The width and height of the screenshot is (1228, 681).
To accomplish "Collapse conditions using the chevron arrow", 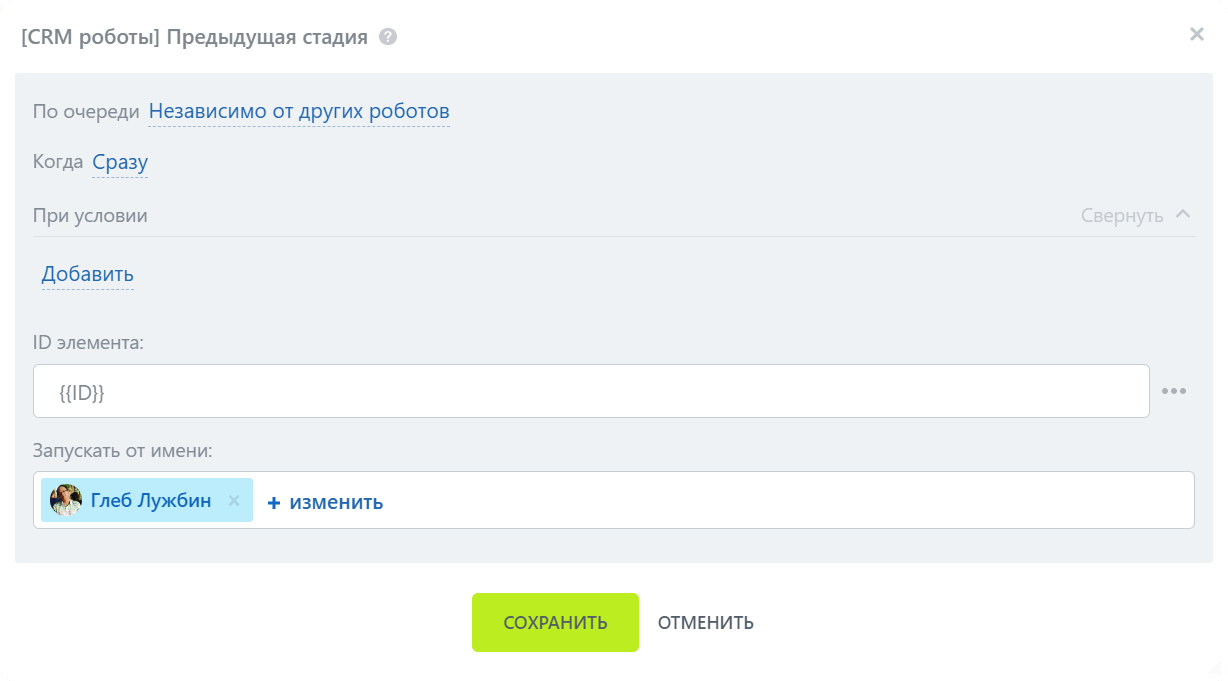I will pyautogui.click(x=1183, y=214).
